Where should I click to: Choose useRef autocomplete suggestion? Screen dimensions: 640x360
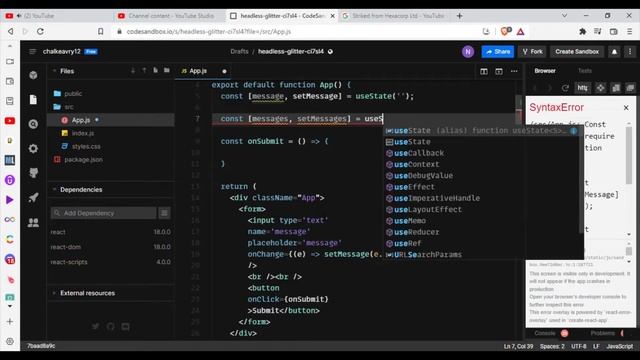click(x=482, y=243)
